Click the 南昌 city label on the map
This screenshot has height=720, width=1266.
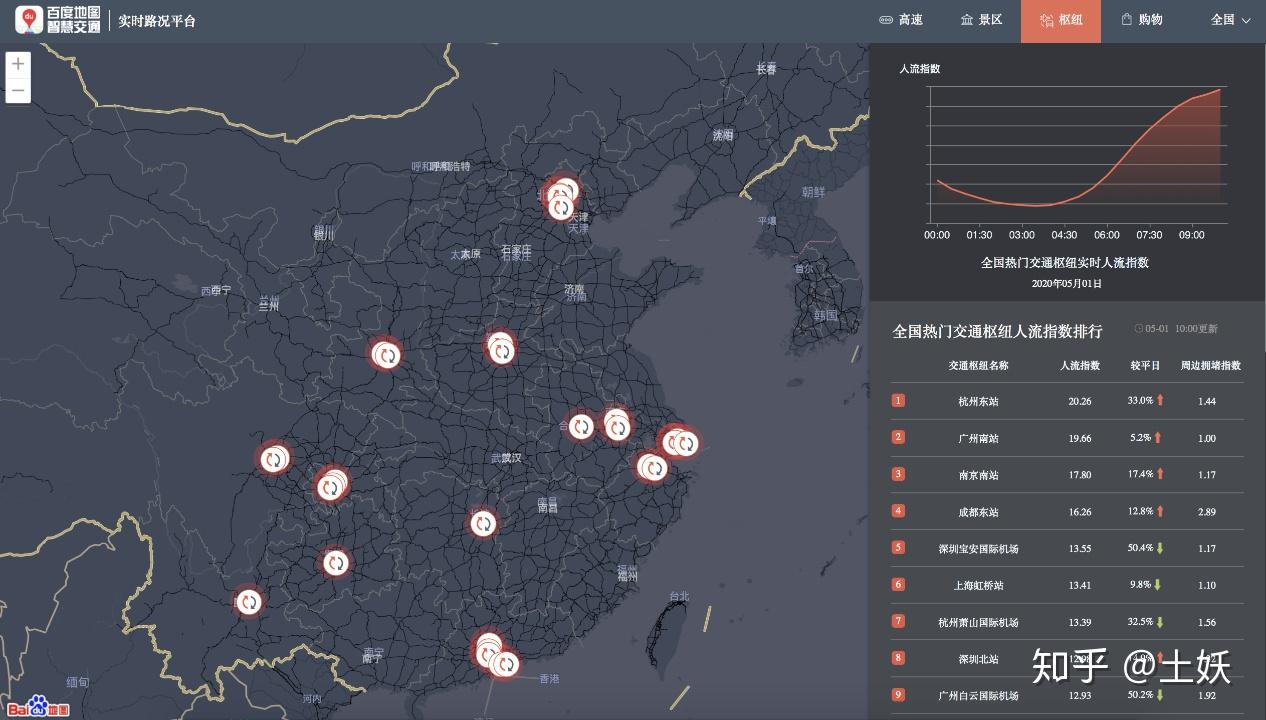point(547,506)
